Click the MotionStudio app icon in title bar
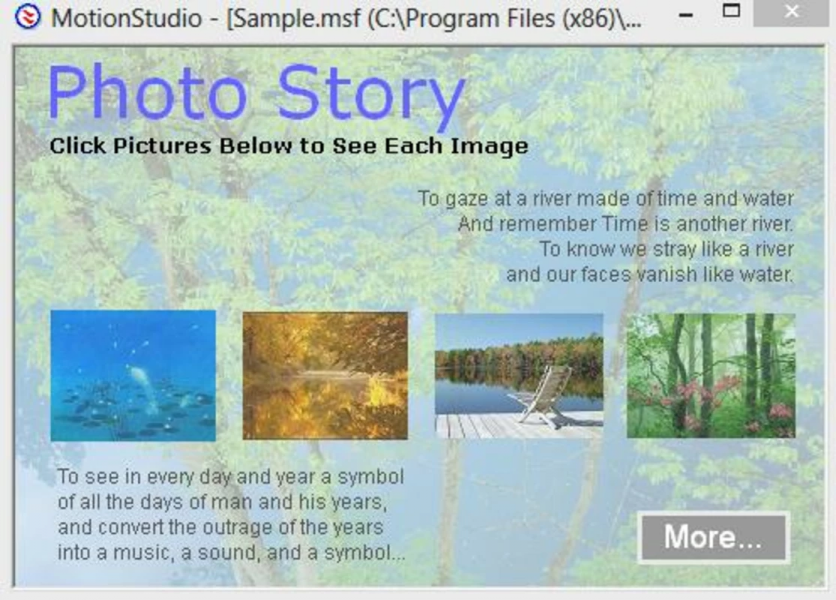Screen dimensions: 836x600 click(28, 18)
